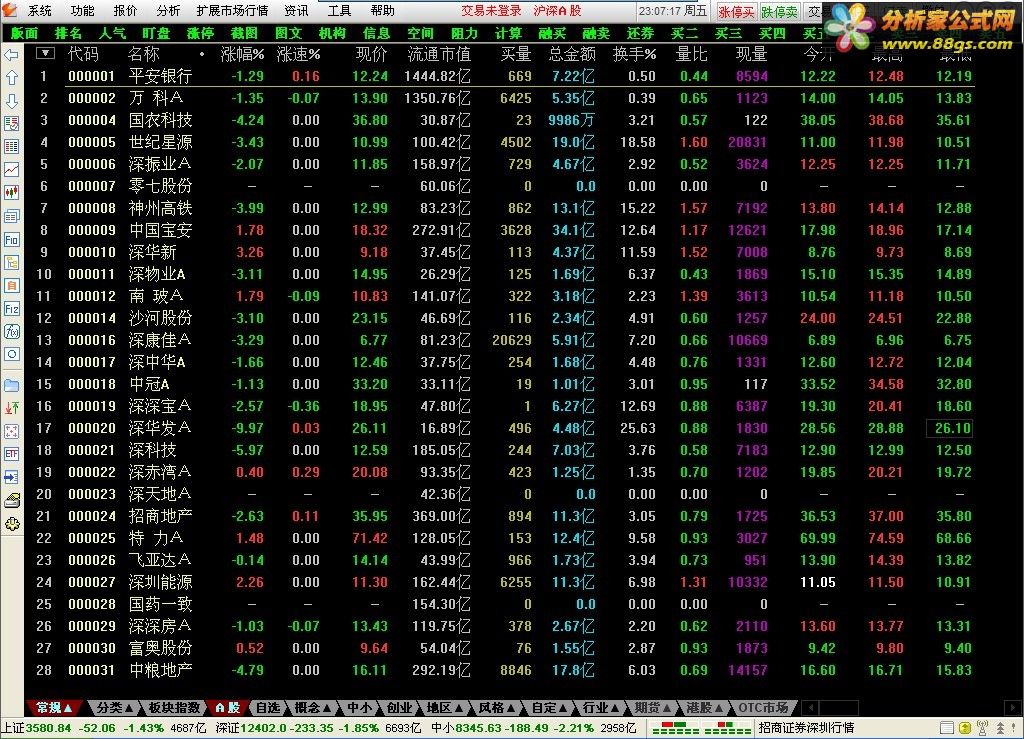Open the f(x) formula icon
Screen dimensions: 1024x739
tap(11, 332)
